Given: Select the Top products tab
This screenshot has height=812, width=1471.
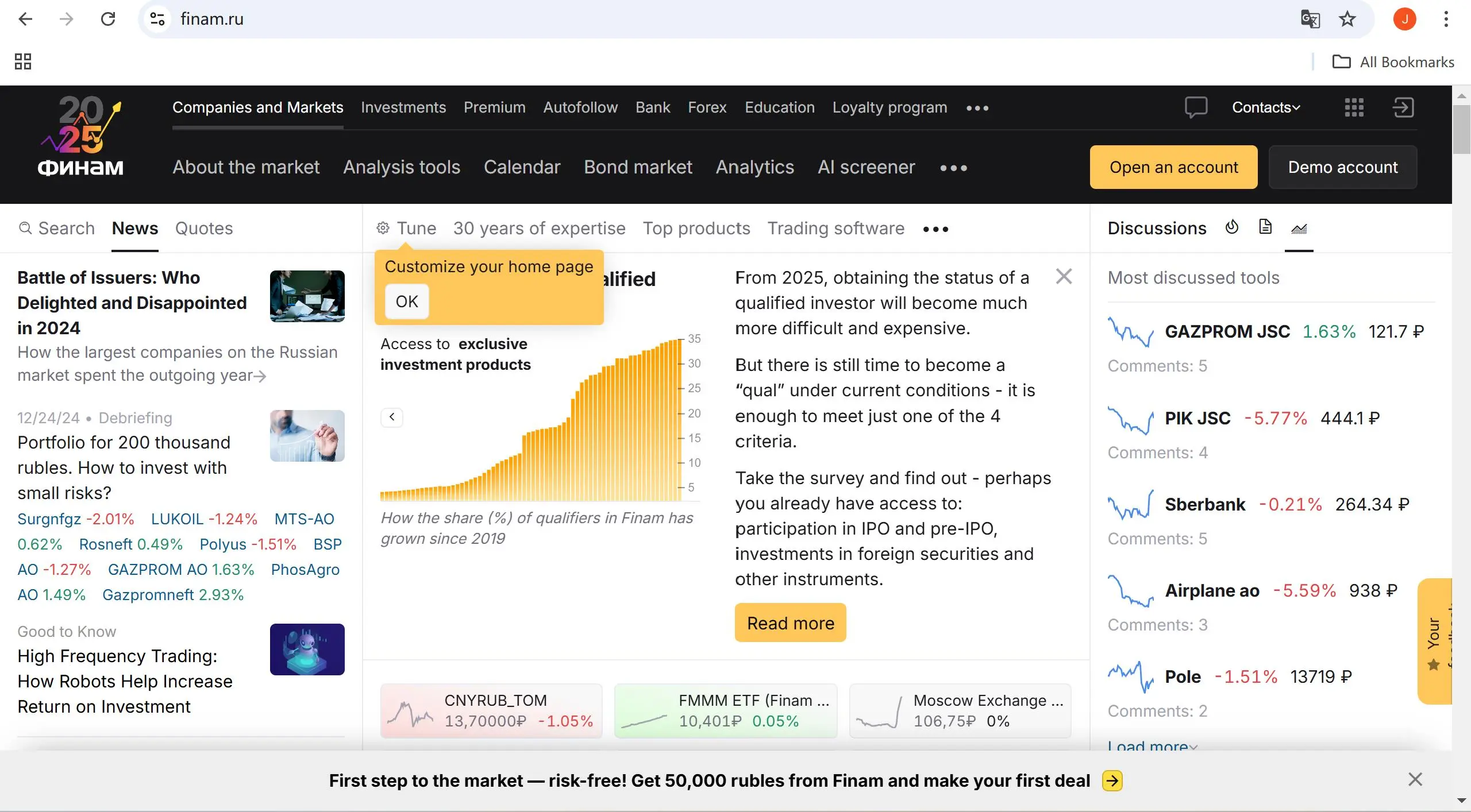Looking at the screenshot, I should click(x=696, y=229).
